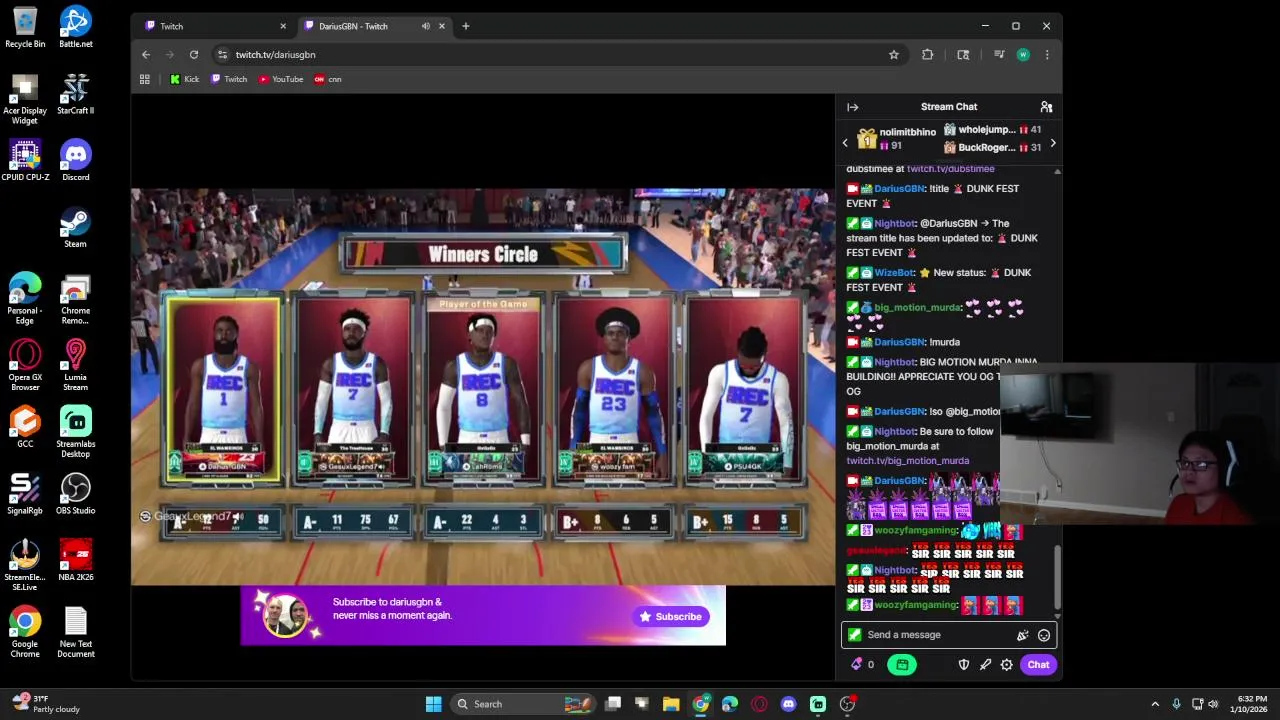Open the NBA 2K26 desktop shortcut
The image size is (1280, 720).
[76, 561]
